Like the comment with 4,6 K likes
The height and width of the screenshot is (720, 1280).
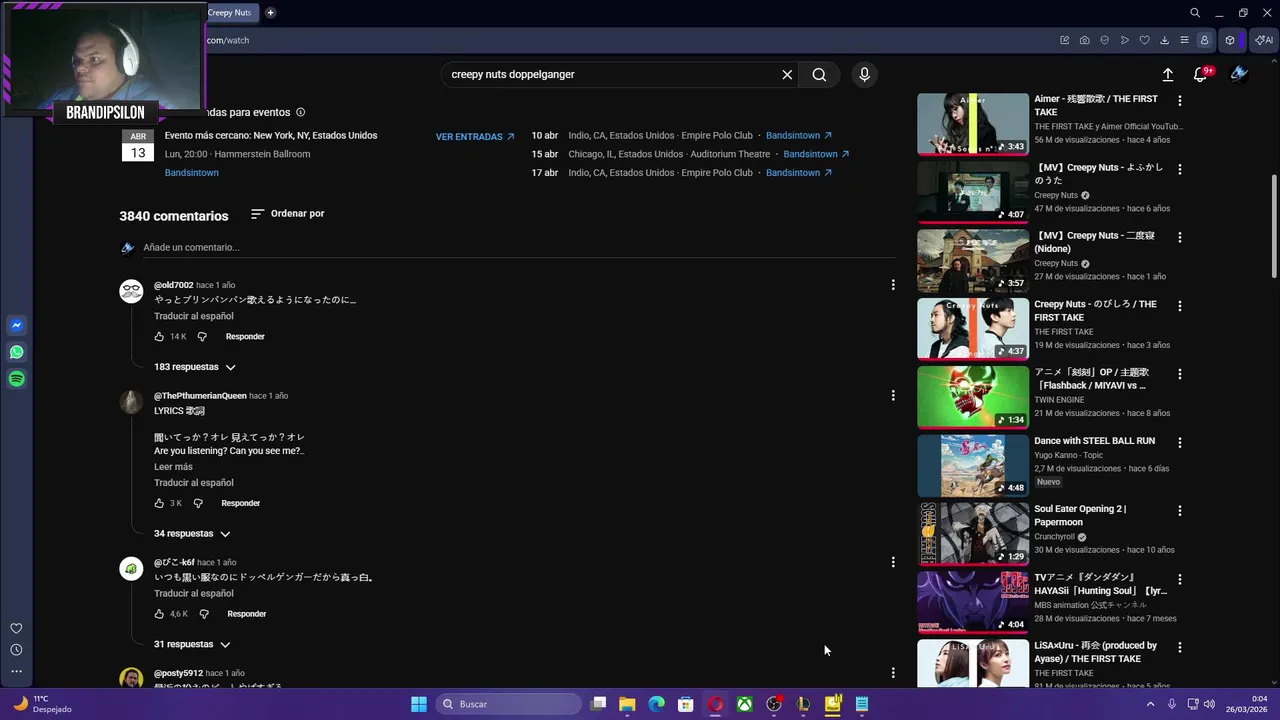[x=159, y=614]
